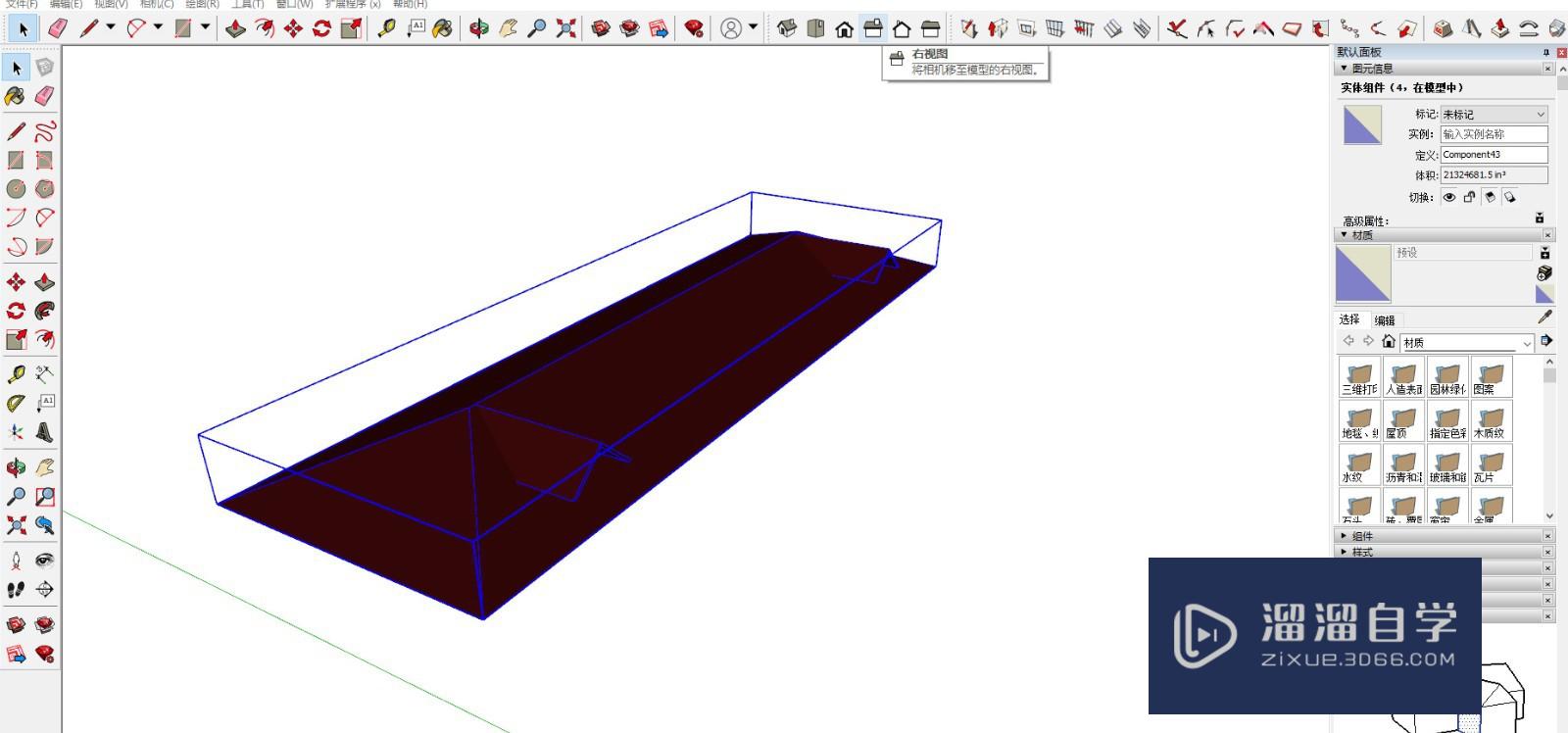This screenshot has height=733, width=1568.
Task: Expand the 组件 panel
Action: click(1344, 536)
